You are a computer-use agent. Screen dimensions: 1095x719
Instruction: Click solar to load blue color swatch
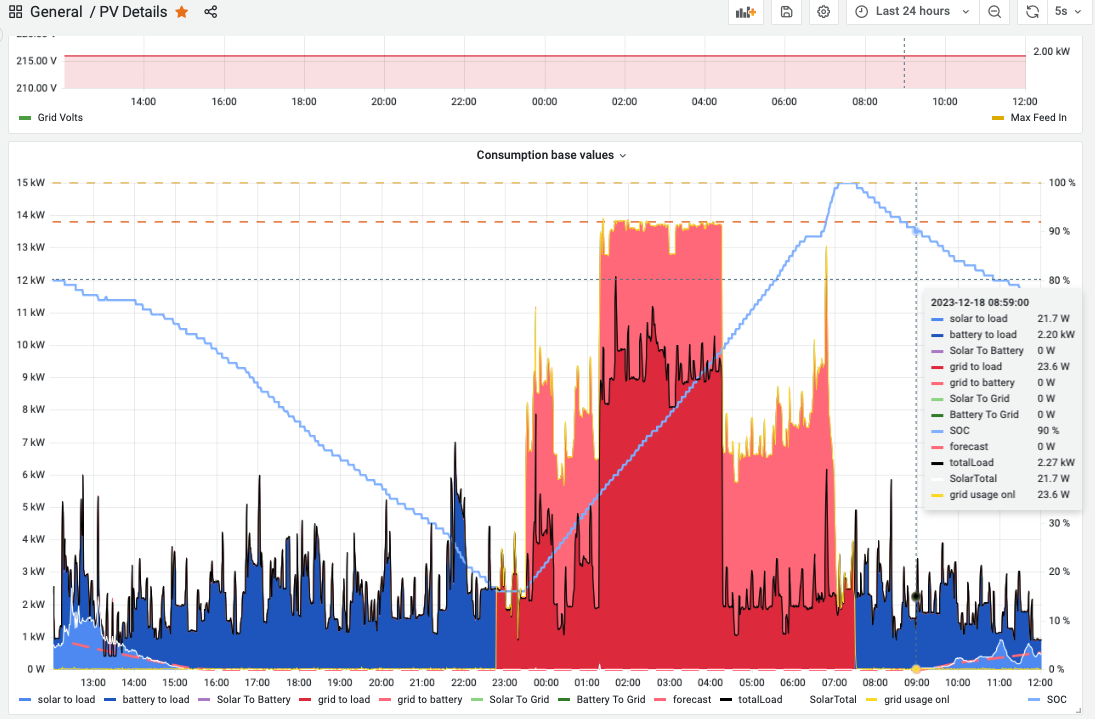tap(25, 699)
